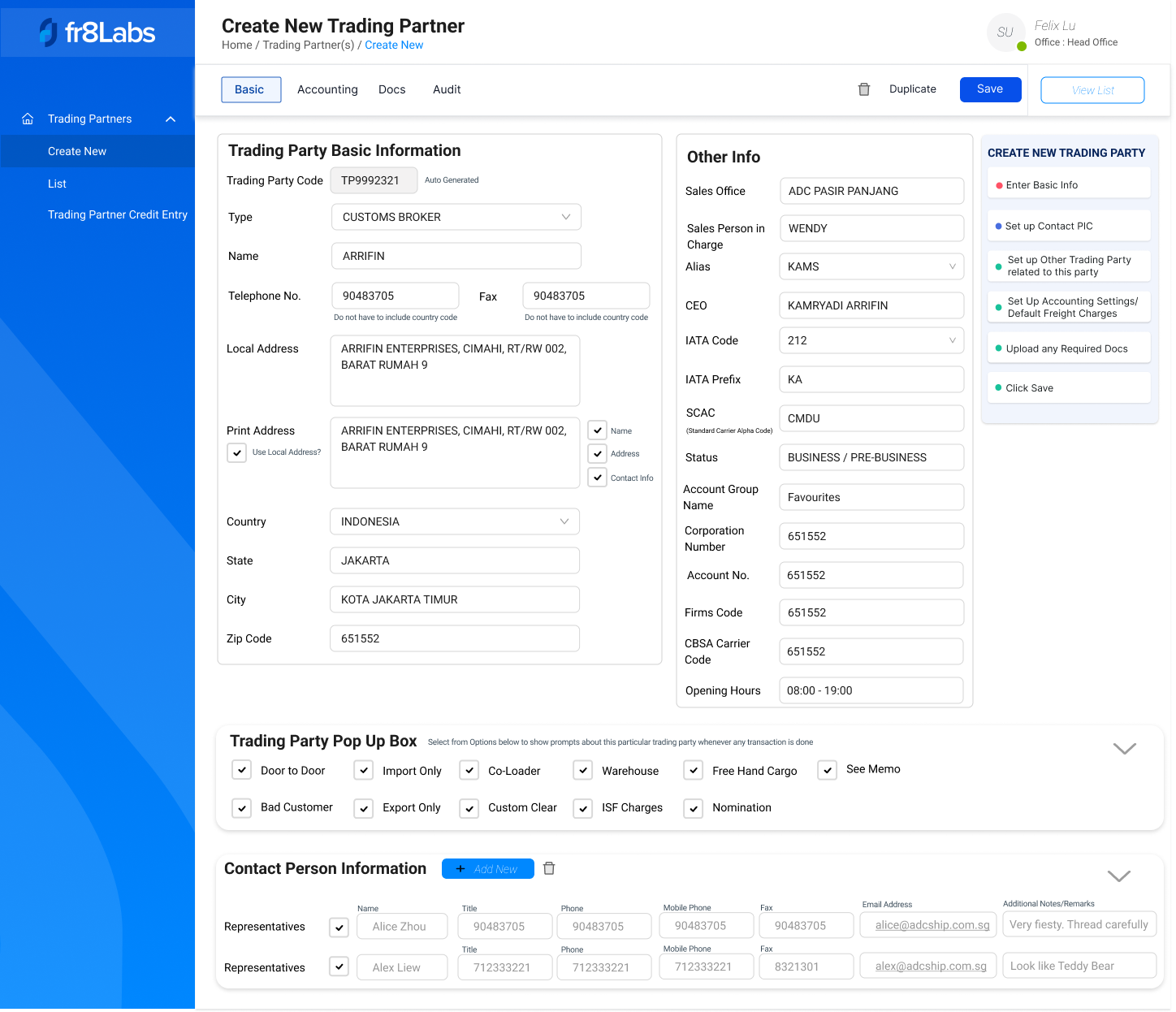
Task: Toggle the print Name checkbox
Action: [598, 430]
